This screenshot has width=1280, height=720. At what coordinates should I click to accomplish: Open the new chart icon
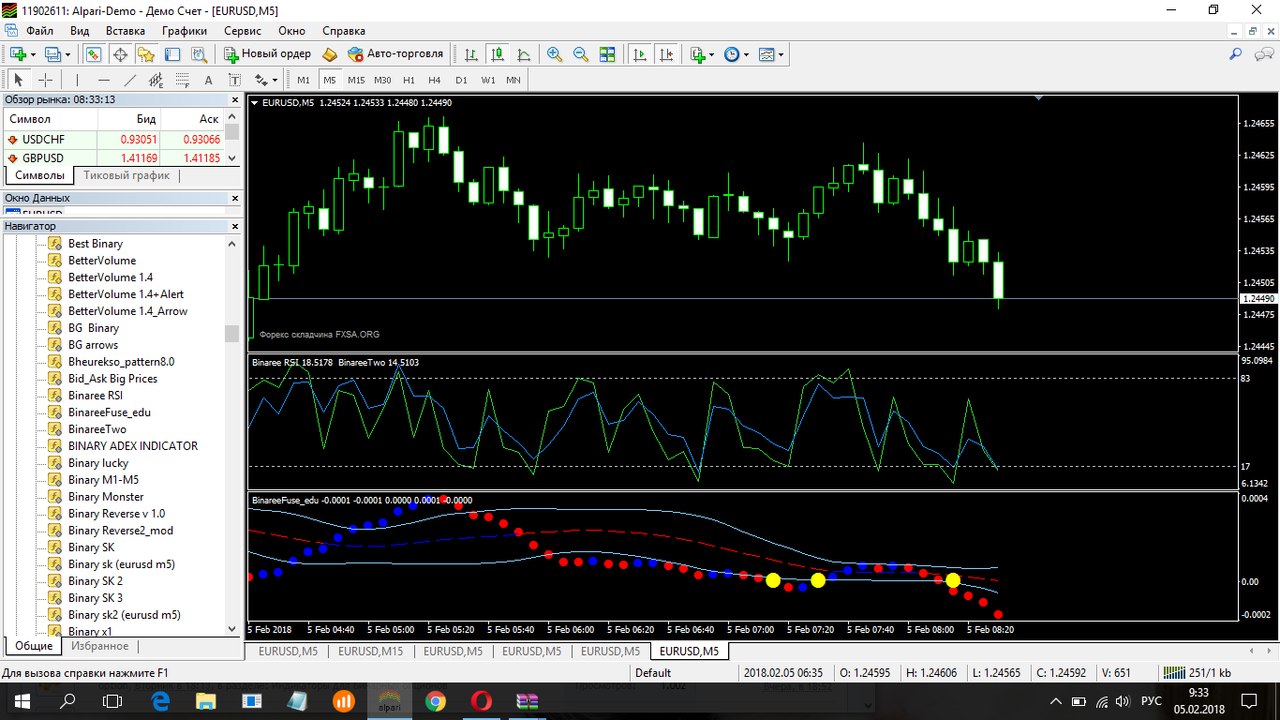click(17, 54)
